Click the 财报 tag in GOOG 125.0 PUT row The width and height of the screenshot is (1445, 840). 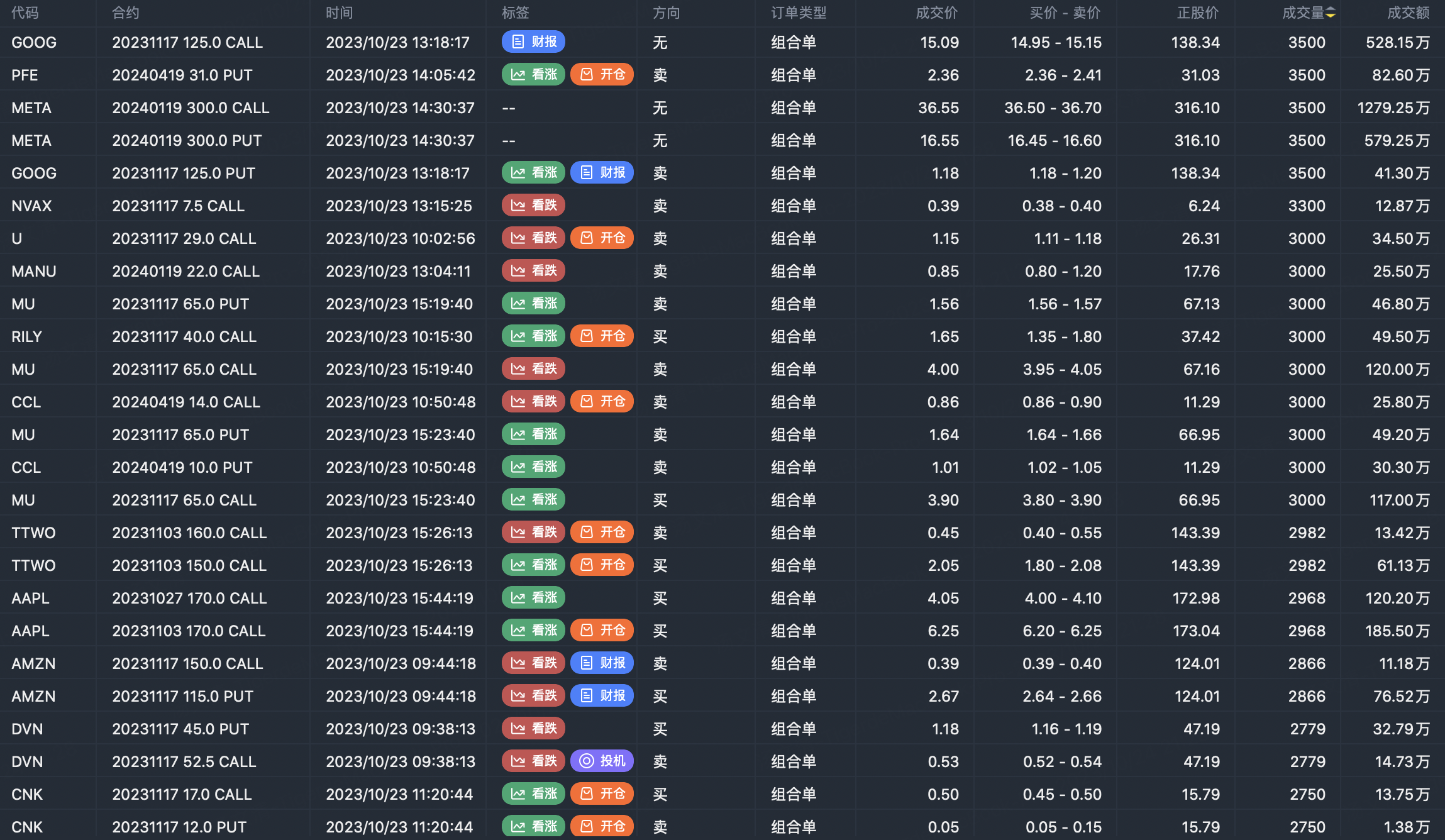tap(602, 172)
